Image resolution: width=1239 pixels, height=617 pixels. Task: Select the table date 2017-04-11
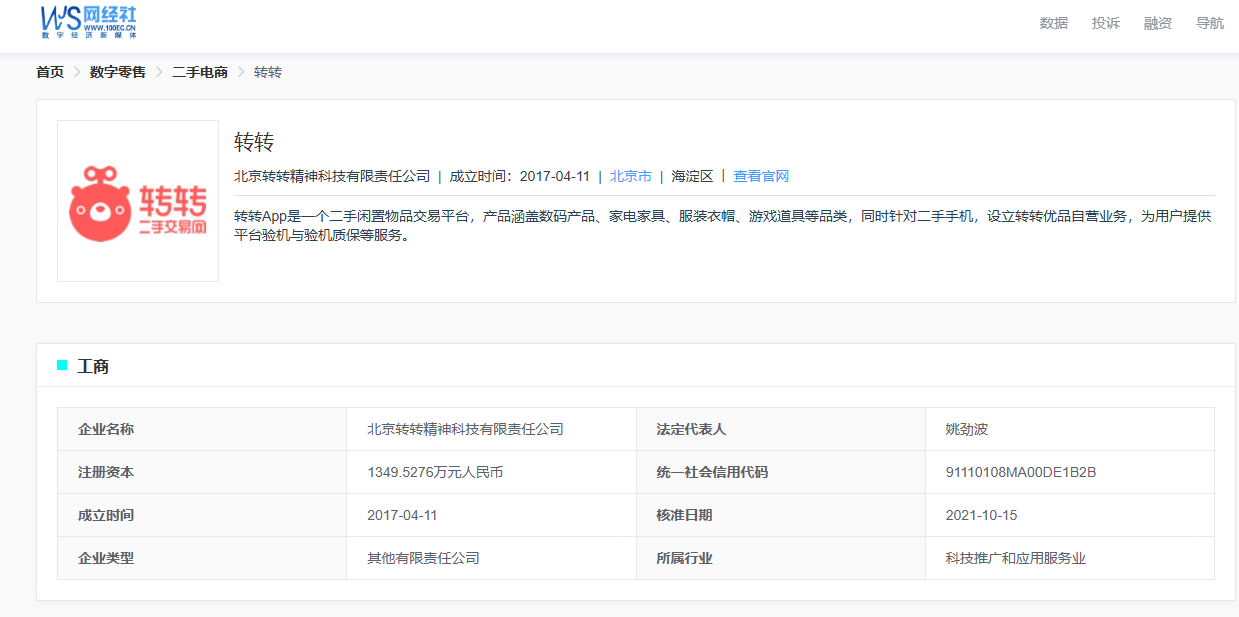pos(402,515)
